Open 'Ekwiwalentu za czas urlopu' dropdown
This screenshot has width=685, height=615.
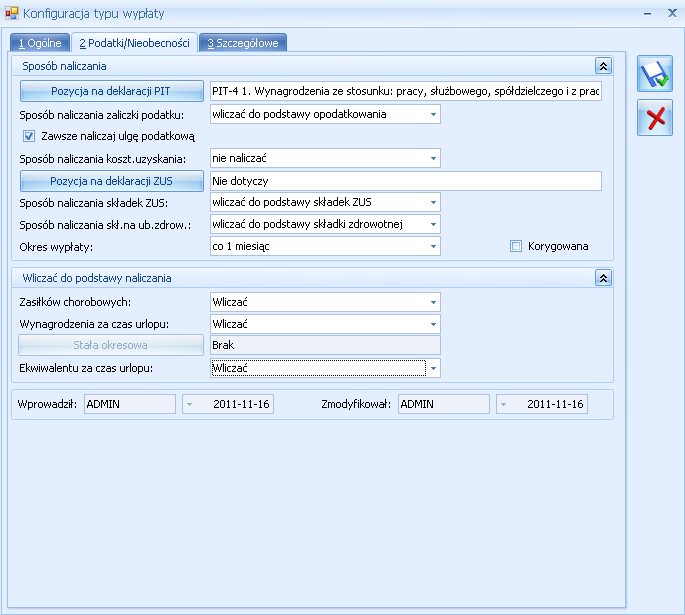(x=433, y=368)
